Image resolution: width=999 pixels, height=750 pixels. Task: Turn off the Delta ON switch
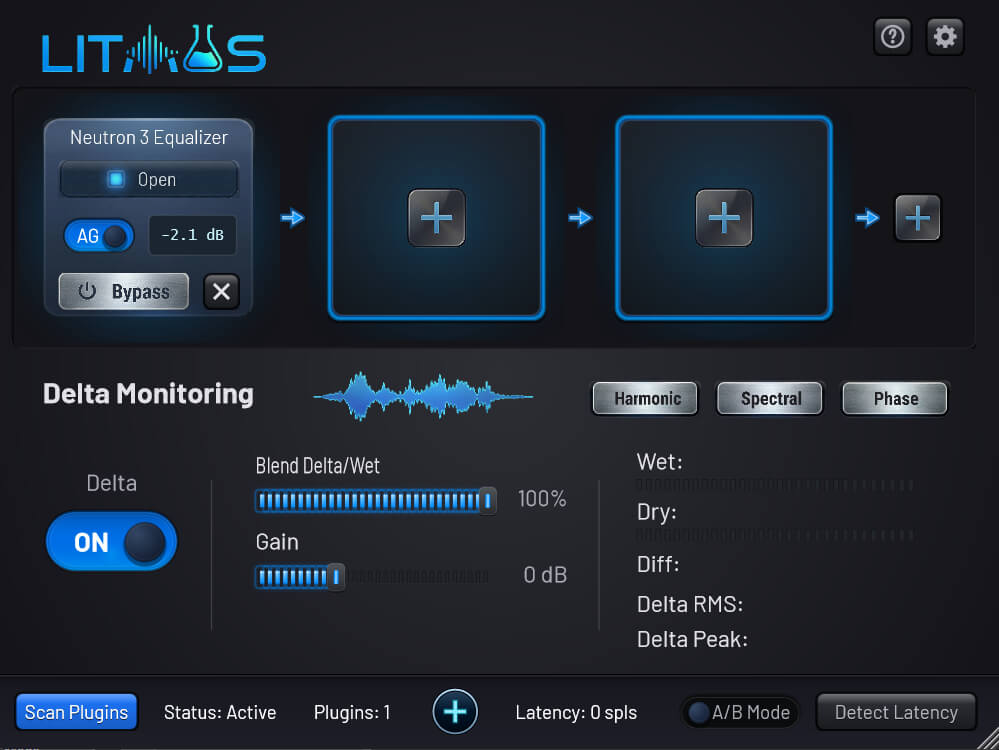click(111, 542)
